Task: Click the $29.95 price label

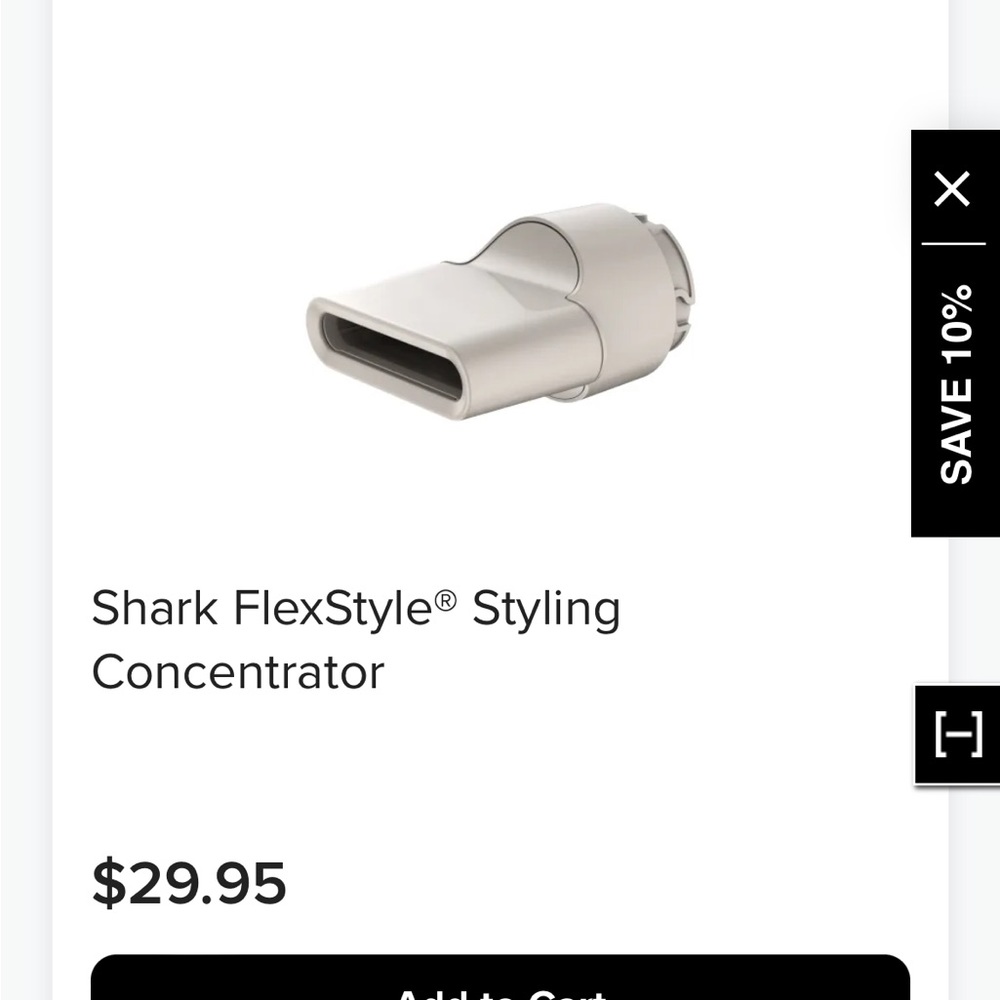Action: pyautogui.click(x=189, y=884)
